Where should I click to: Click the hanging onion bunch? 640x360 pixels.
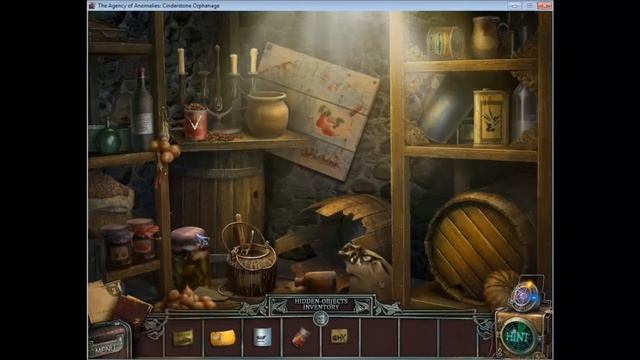coord(164,150)
